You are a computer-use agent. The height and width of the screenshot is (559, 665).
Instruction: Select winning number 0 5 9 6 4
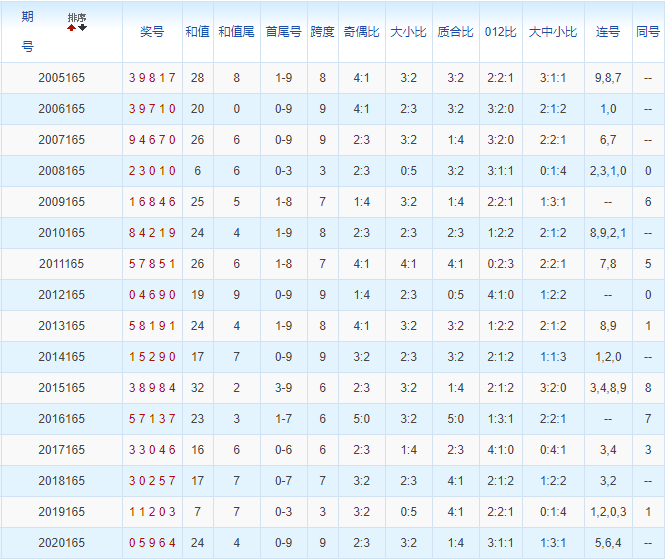(152, 542)
